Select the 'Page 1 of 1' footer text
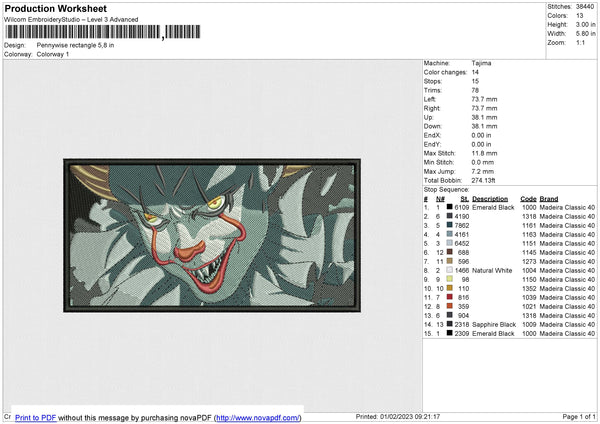Screen dimensions: 600x424 pos(579,416)
